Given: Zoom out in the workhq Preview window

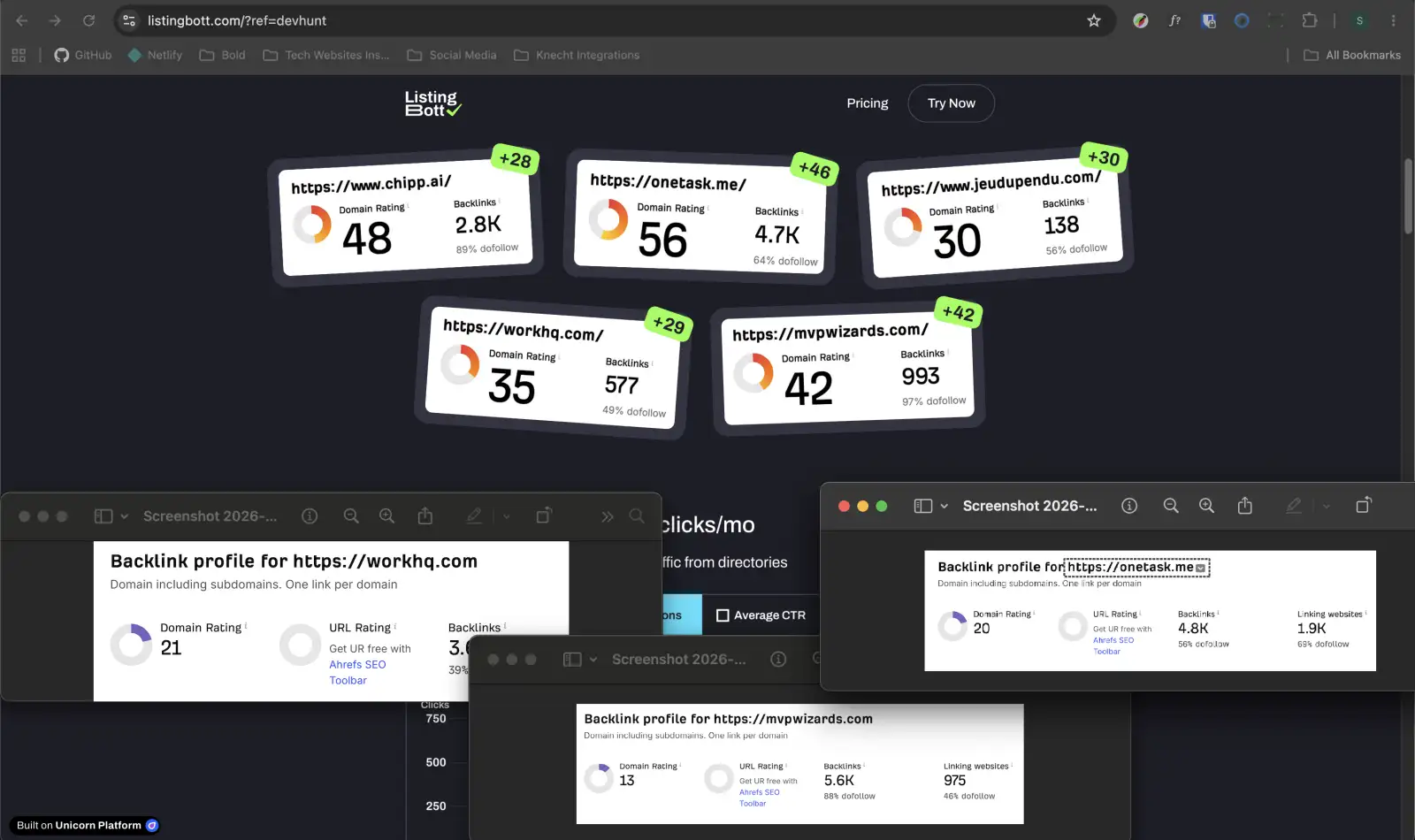Looking at the screenshot, I should (x=351, y=515).
